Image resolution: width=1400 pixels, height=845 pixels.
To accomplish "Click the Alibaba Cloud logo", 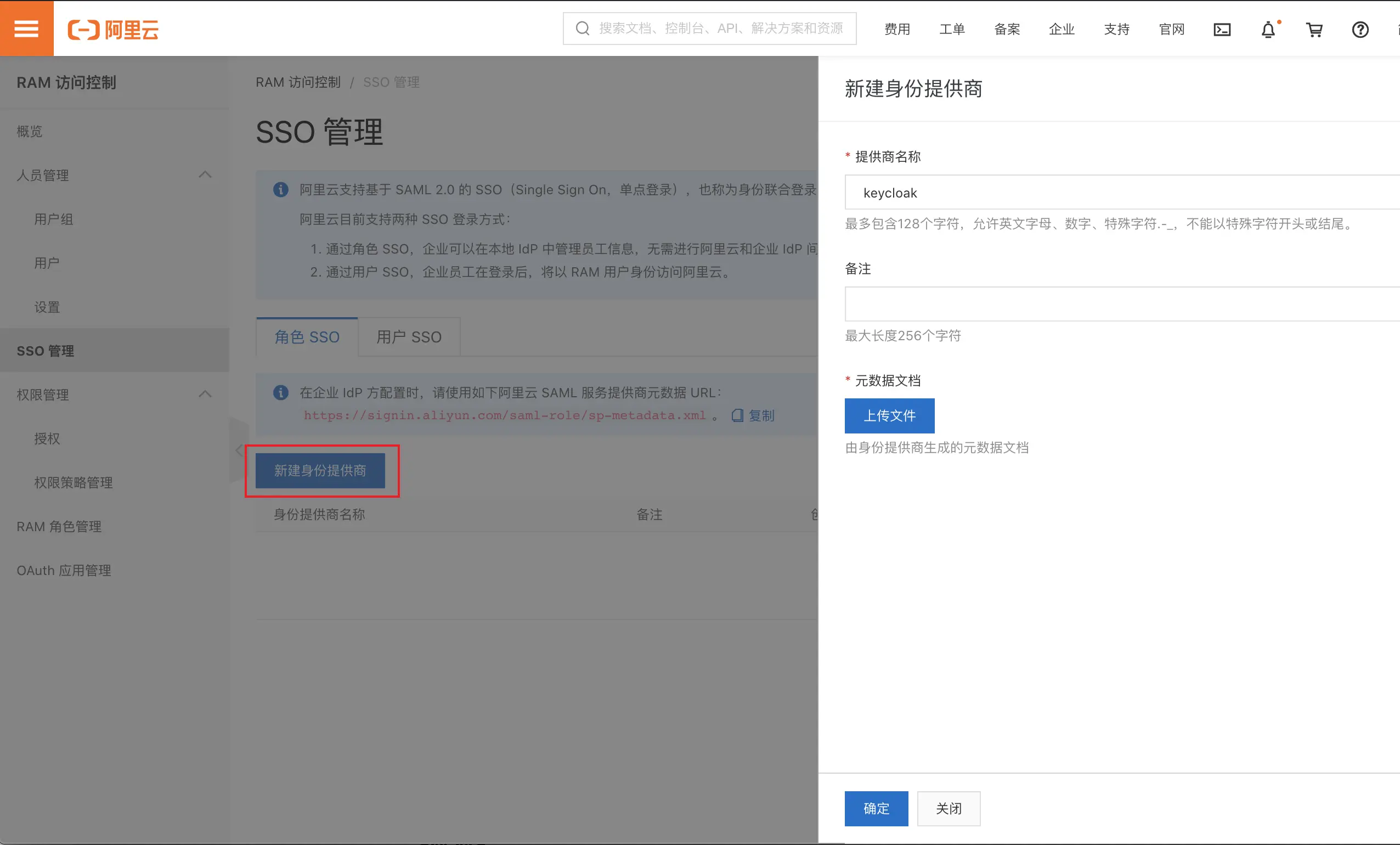I will (113, 30).
